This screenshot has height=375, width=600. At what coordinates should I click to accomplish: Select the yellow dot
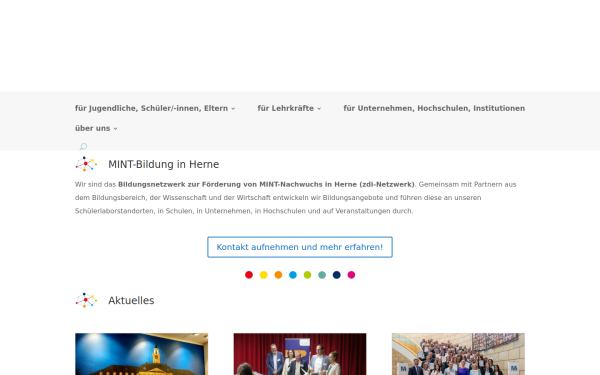(264, 275)
